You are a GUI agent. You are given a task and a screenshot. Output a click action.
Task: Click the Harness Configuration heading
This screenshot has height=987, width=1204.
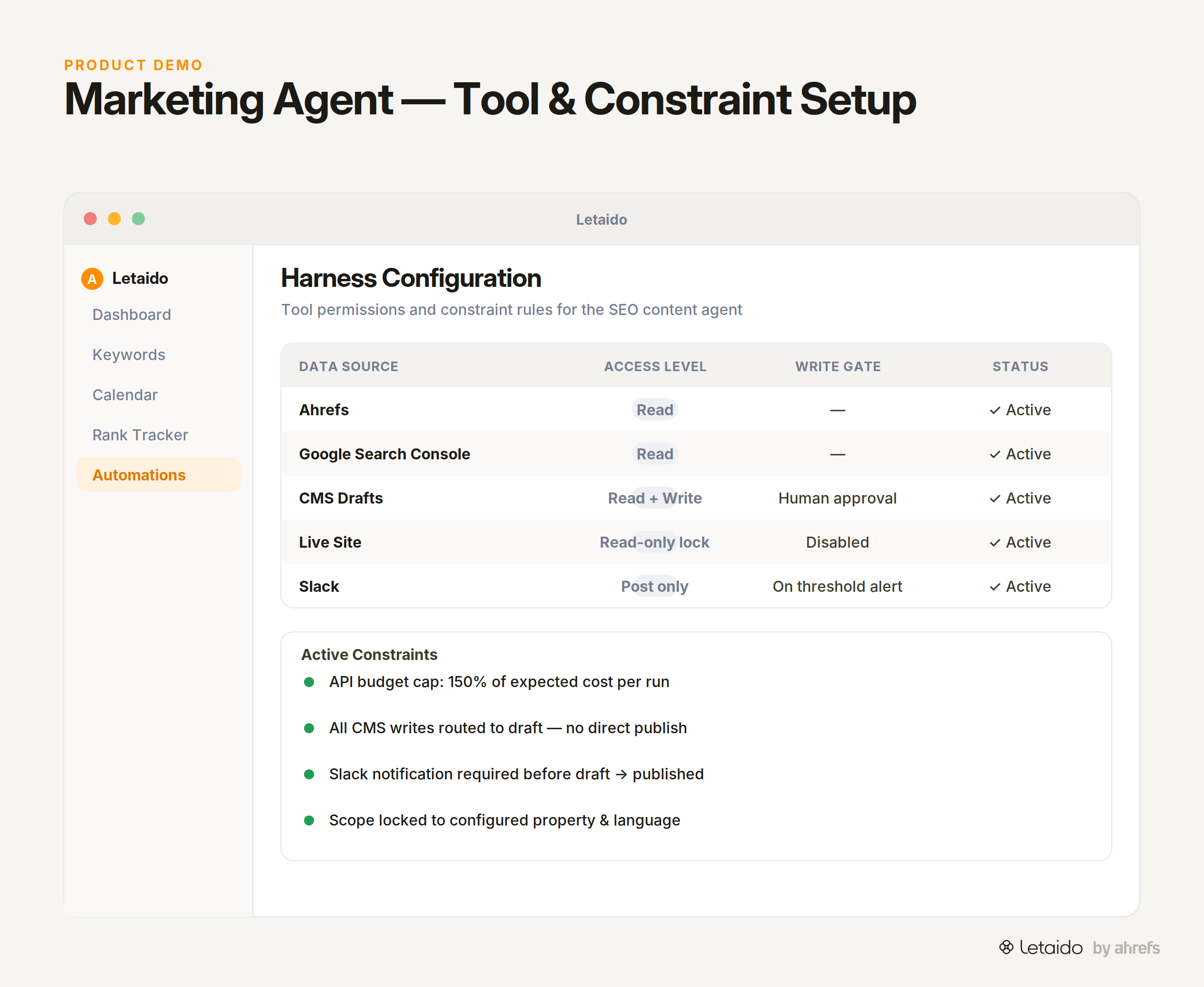pyautogui.click(x=411, y=278)
